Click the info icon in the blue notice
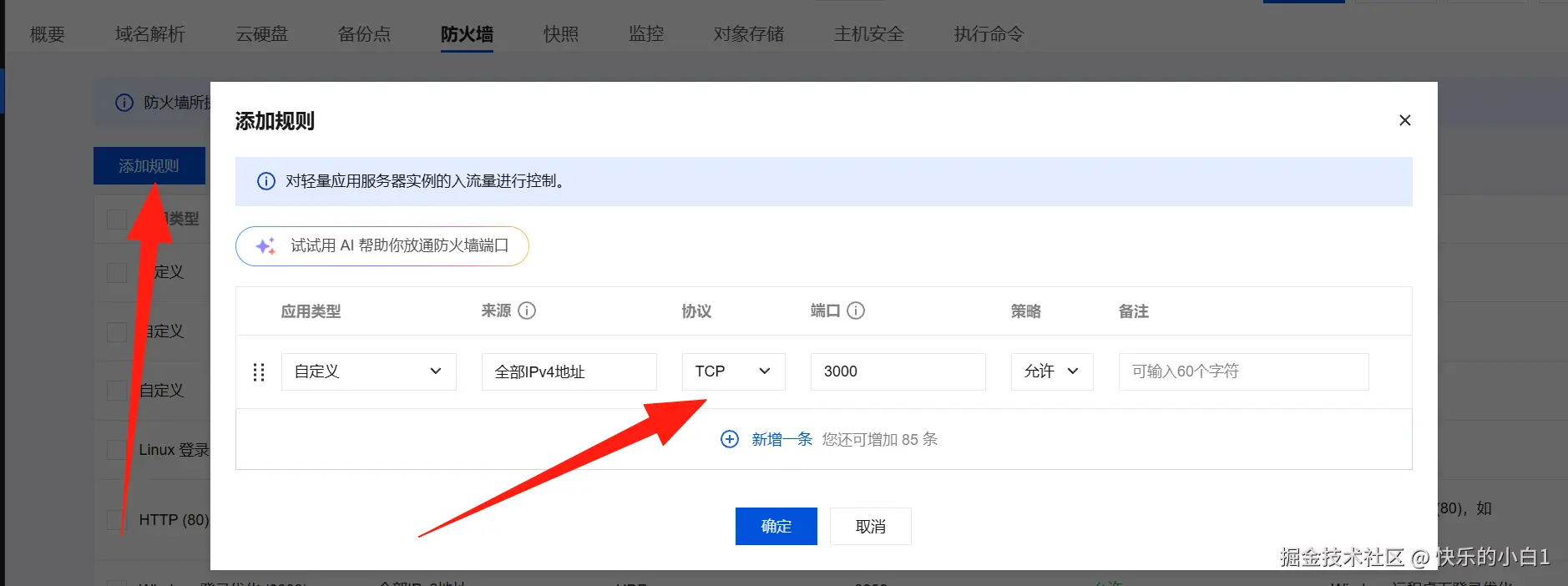1568x586 pixels. 266,181
